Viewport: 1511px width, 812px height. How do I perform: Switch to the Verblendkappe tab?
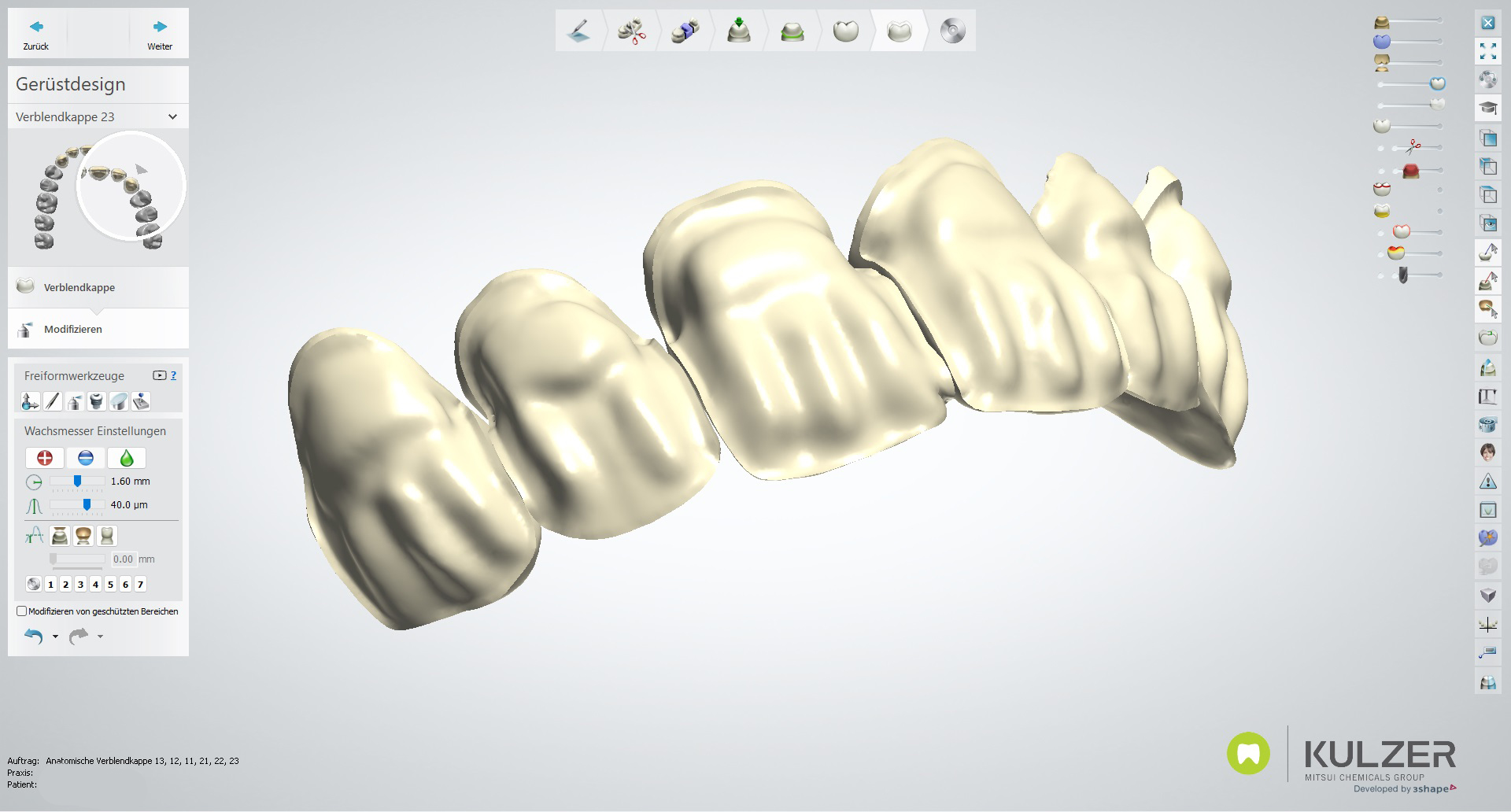click(x=79, y=287)
